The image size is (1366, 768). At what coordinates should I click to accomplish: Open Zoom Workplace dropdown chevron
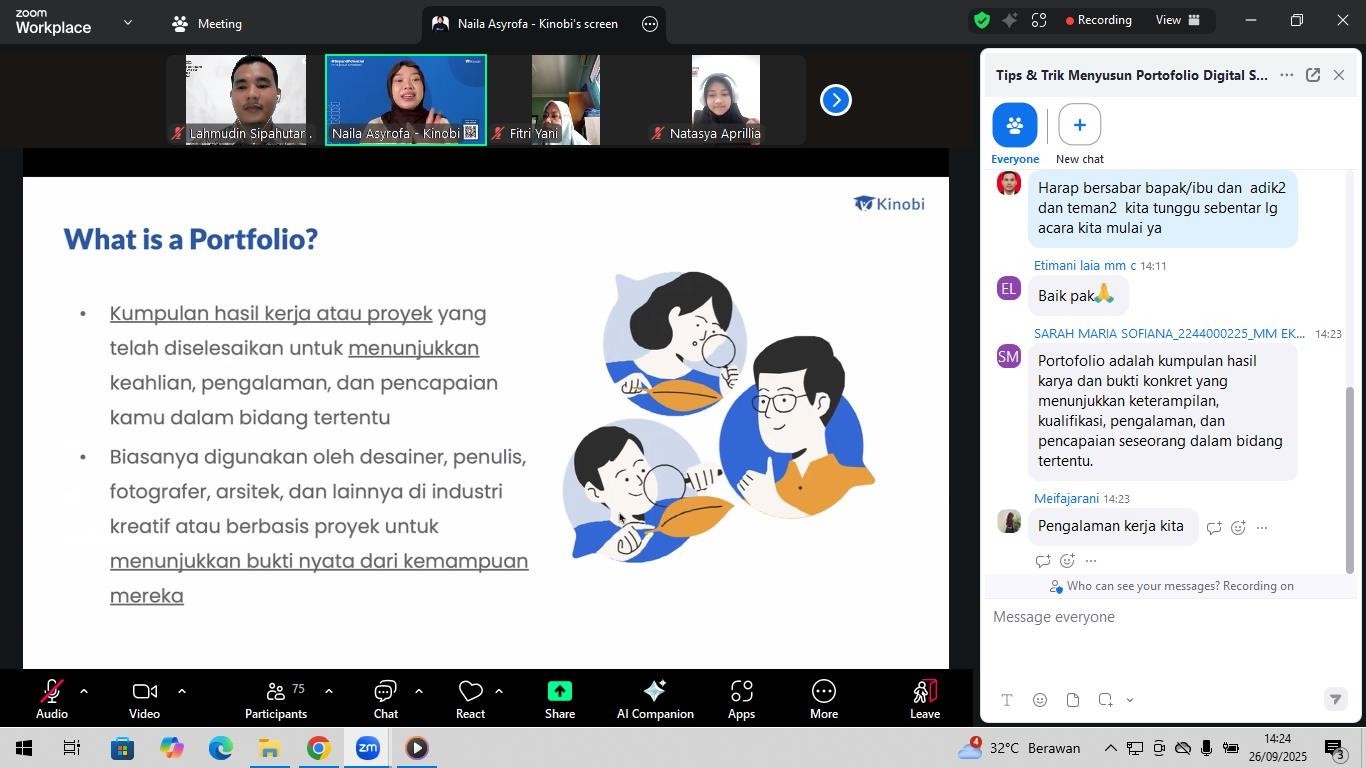(127, 22)
